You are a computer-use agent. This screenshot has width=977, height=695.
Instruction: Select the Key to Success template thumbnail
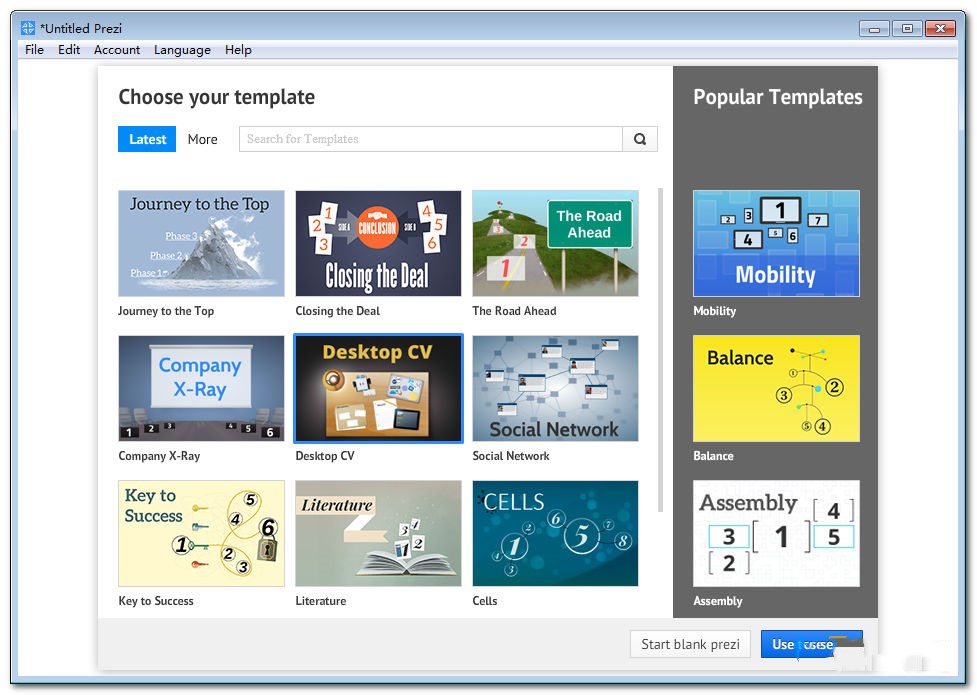[201, 533]
